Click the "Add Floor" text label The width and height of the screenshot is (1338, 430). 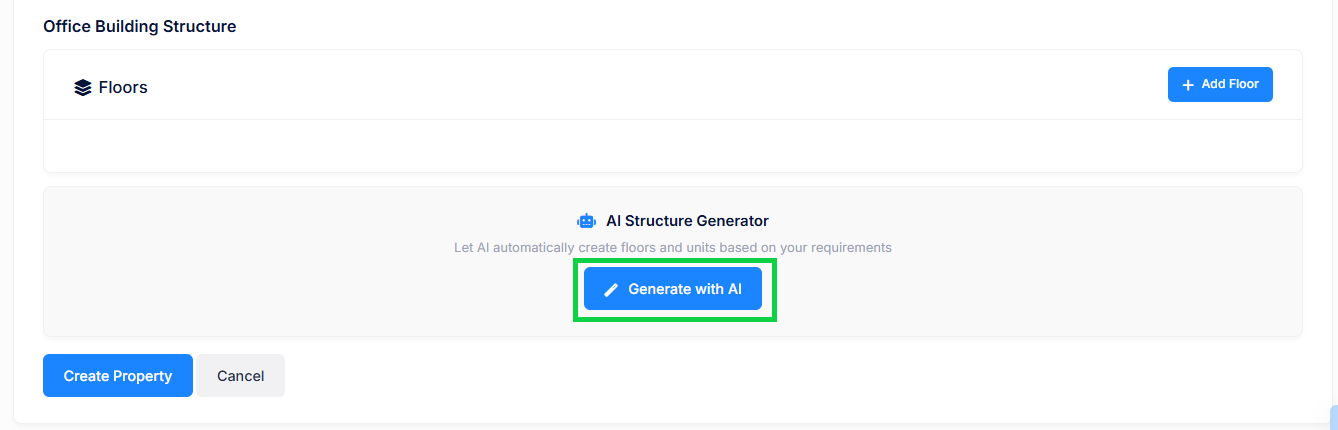(1230, 85)
